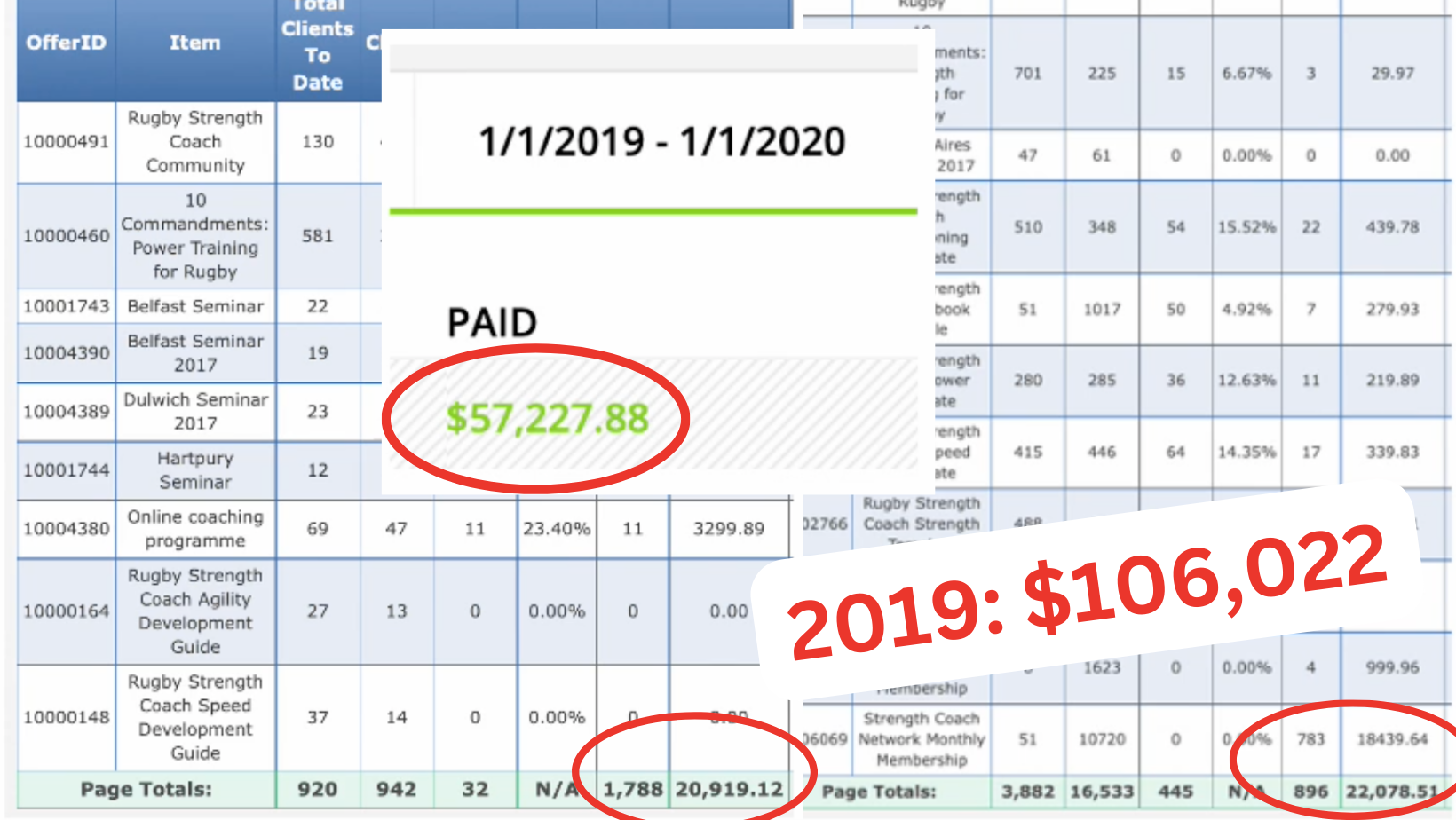Open offer ID 10000460

(67, 236)
